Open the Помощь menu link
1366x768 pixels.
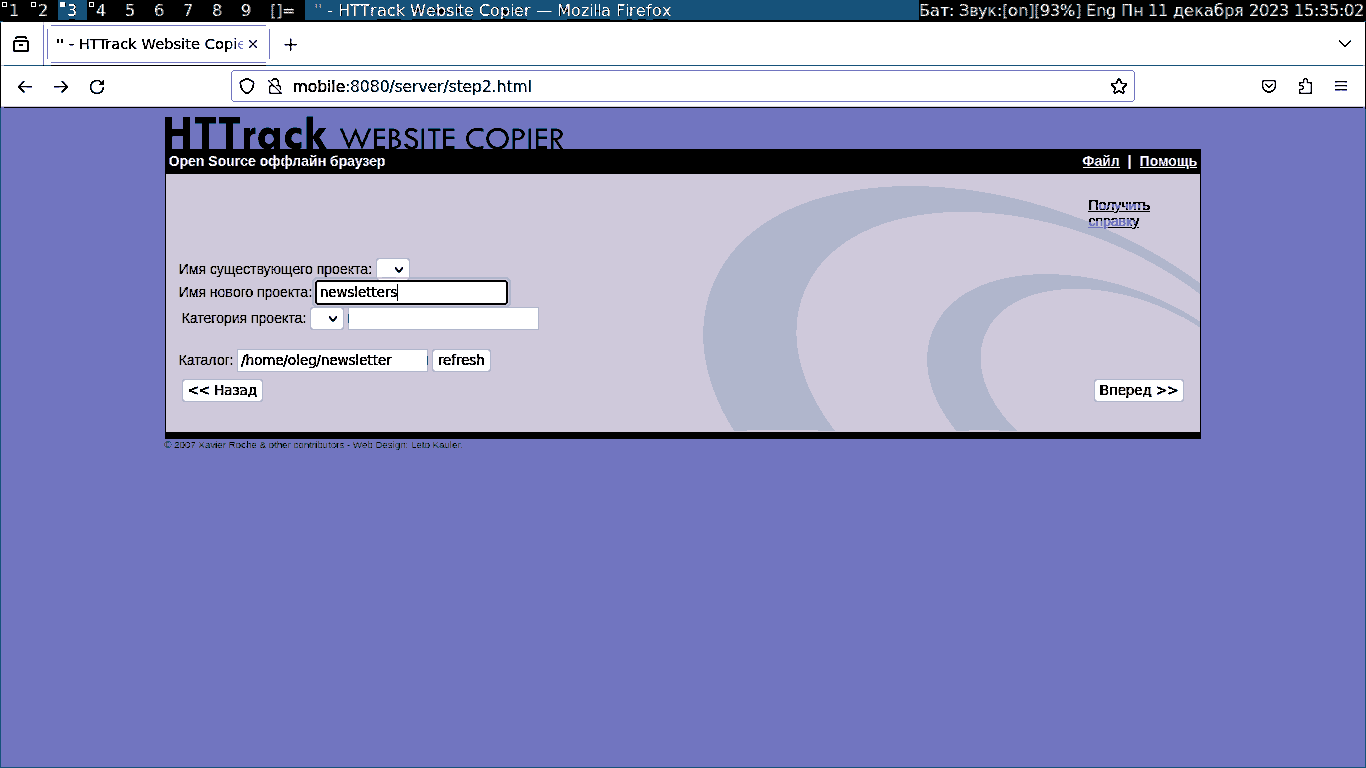click(1167, 162)
